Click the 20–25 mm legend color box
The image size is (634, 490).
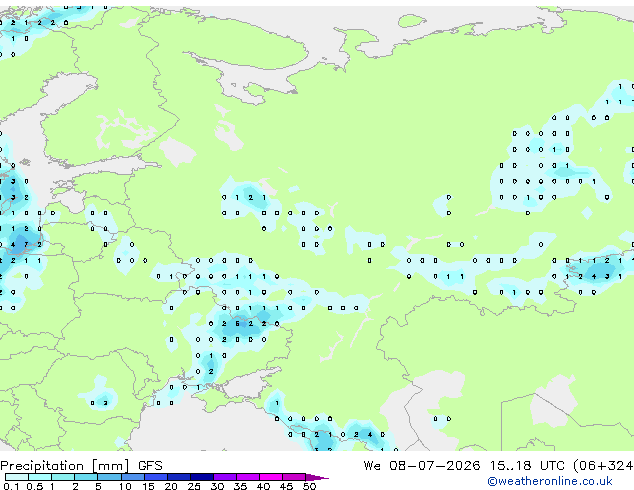[179, 477]
